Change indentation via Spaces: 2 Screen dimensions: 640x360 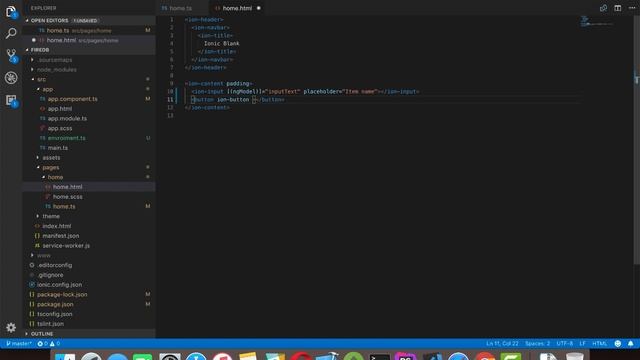(x=538, y=344)
